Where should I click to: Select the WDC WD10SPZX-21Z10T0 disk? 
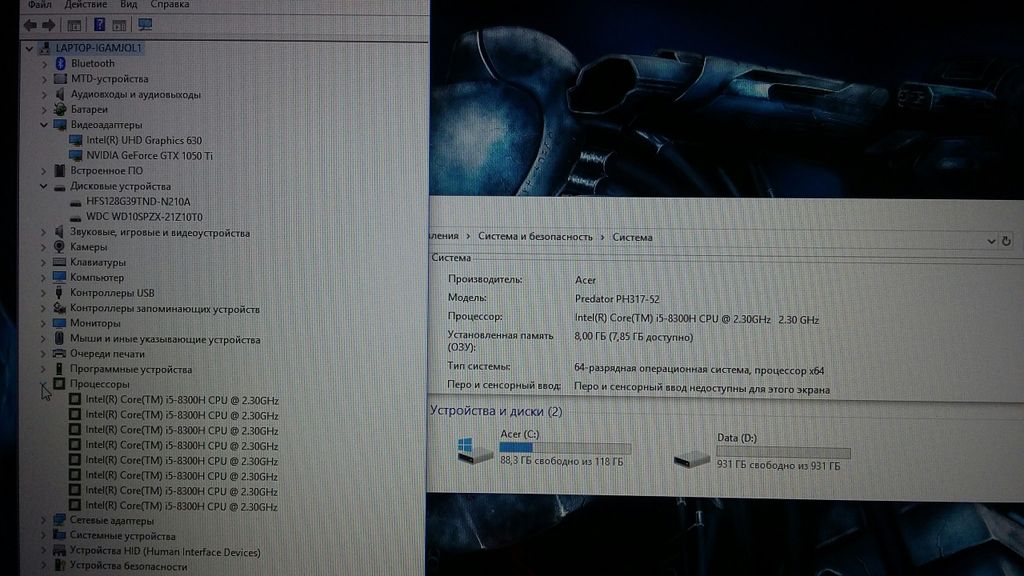pos(144,217)
